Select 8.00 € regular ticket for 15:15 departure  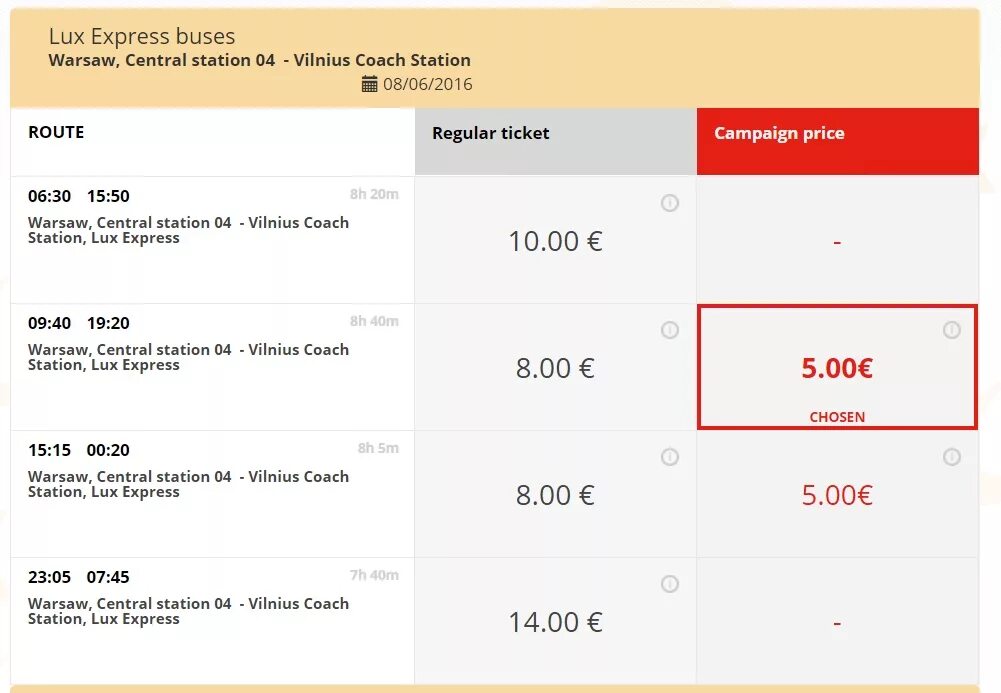click(555, 495)
